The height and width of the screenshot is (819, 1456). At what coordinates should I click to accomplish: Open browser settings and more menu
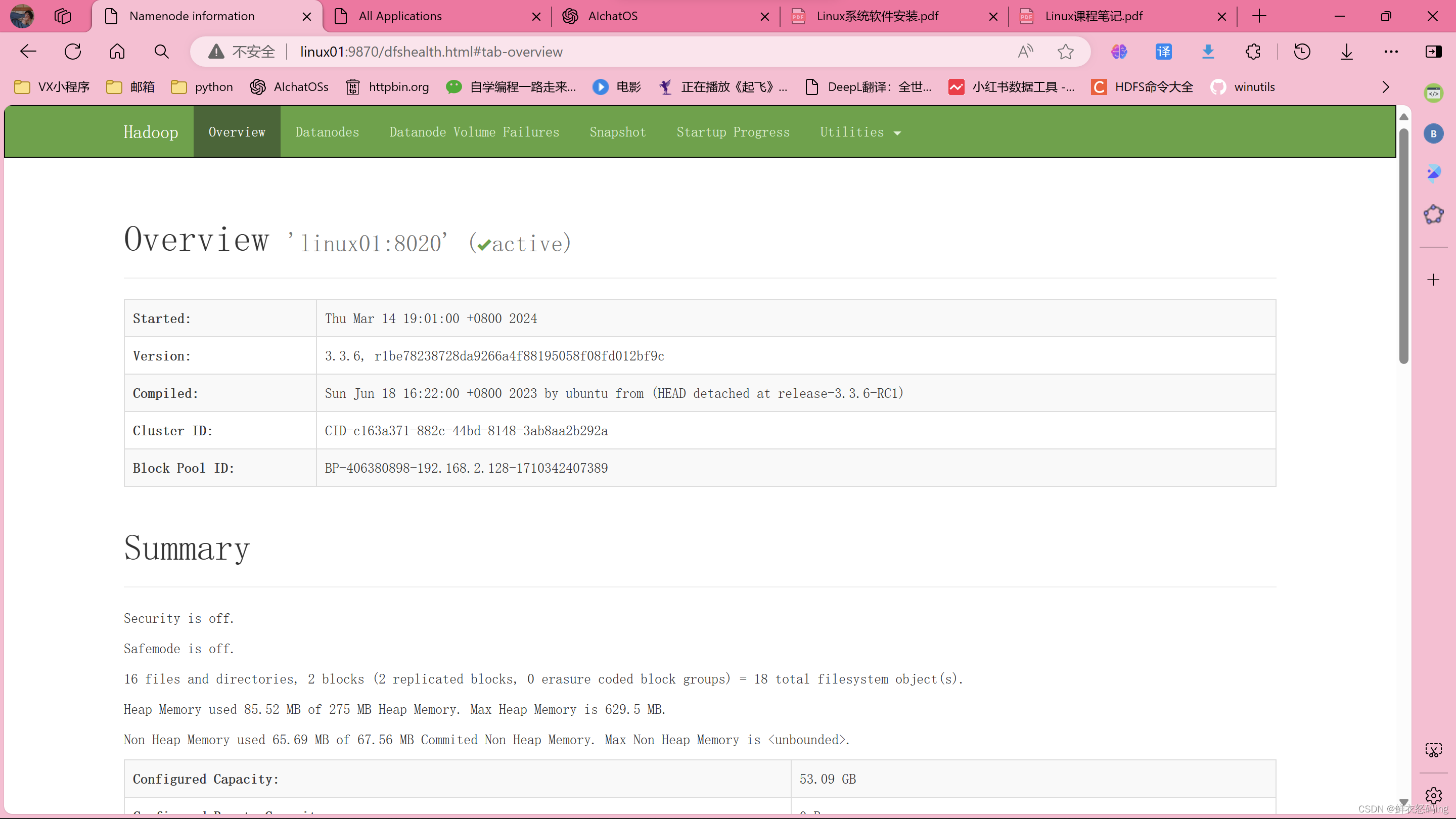(x=1390, y=52)
